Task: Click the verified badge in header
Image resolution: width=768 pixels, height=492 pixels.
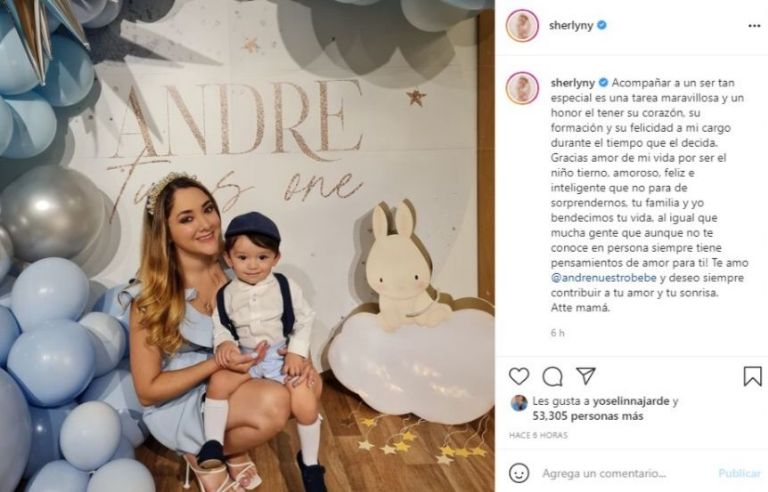Action: click(x=602, y=25)
